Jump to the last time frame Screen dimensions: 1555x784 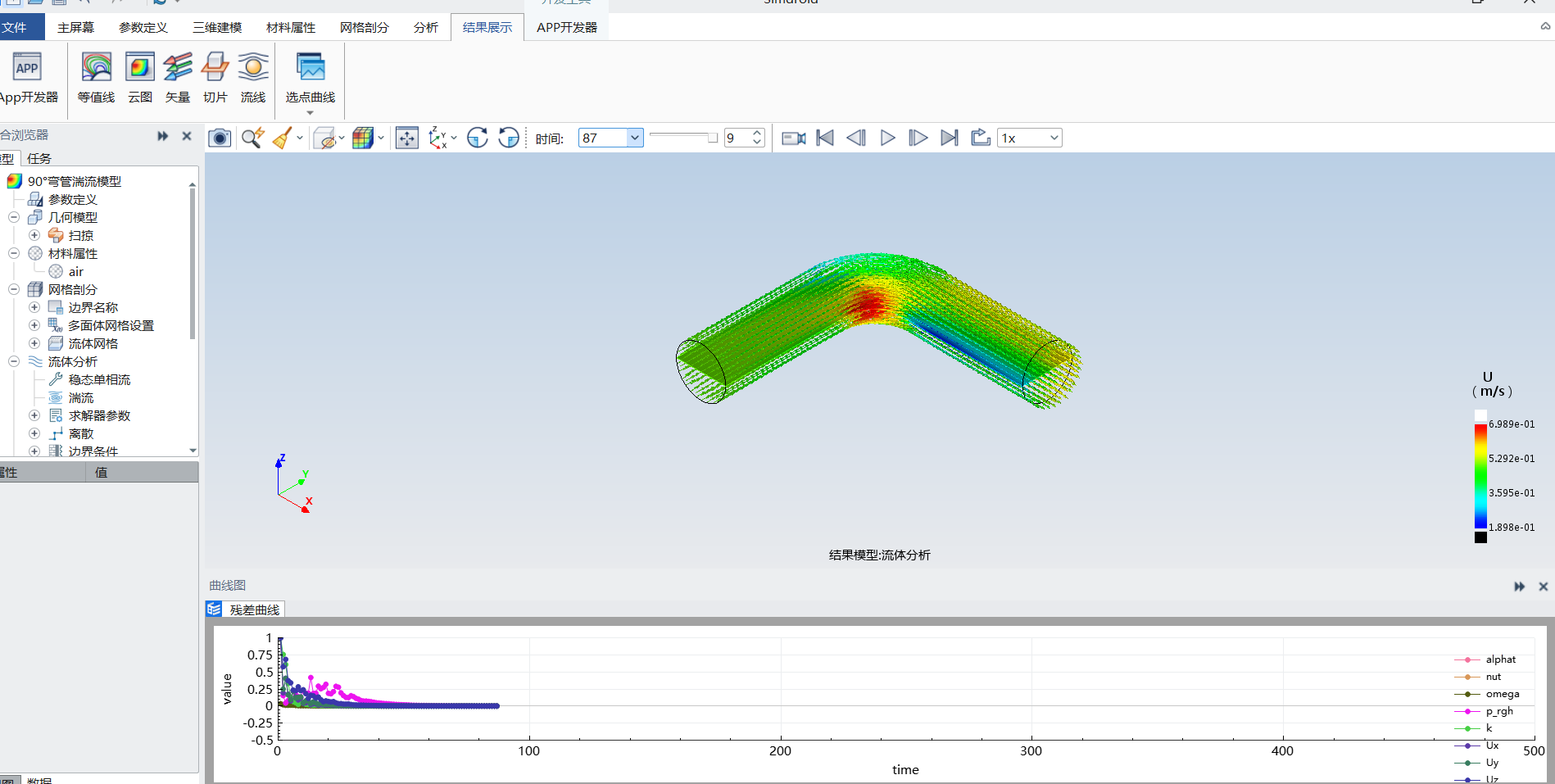click(x=950, y=138)
